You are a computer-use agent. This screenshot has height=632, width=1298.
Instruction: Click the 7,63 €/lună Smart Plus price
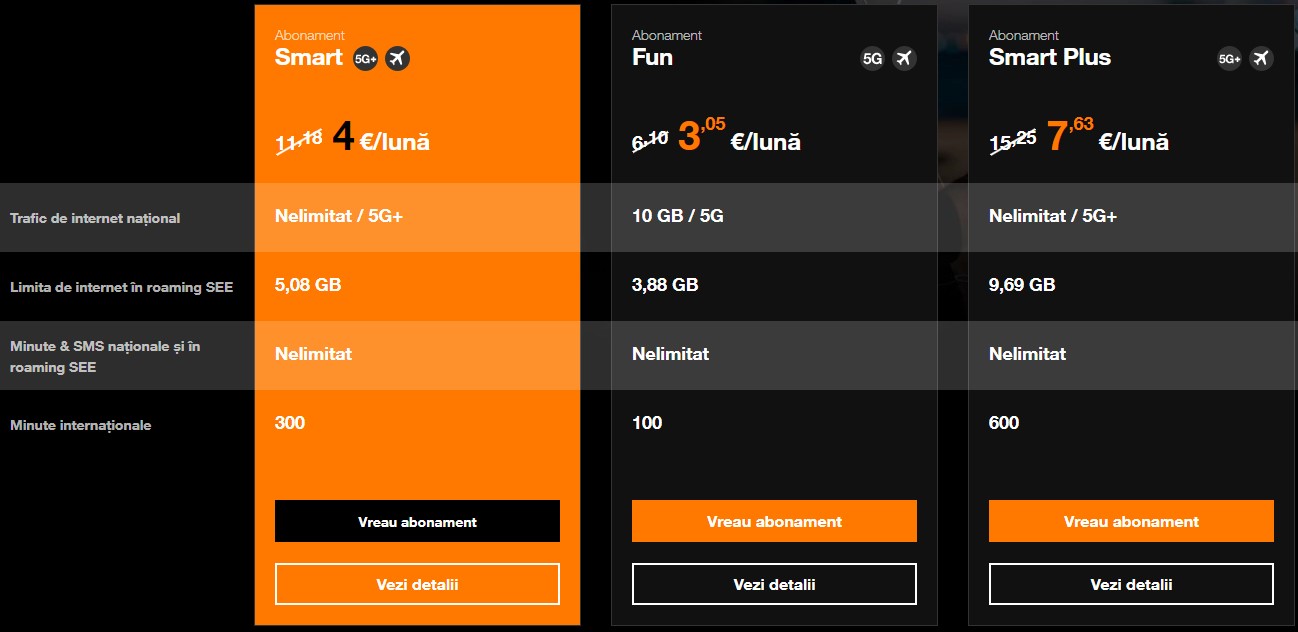(x=1108, y=136)
